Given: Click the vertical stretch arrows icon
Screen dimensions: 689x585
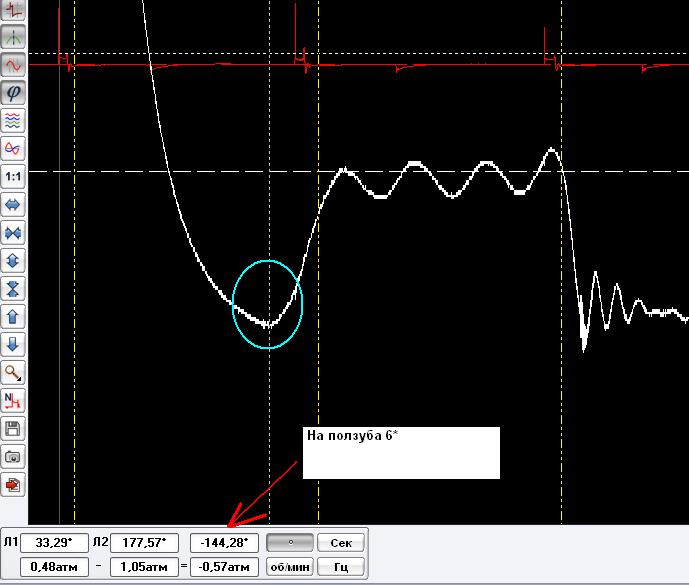Looking at the screenshot, I should (13, 261).
